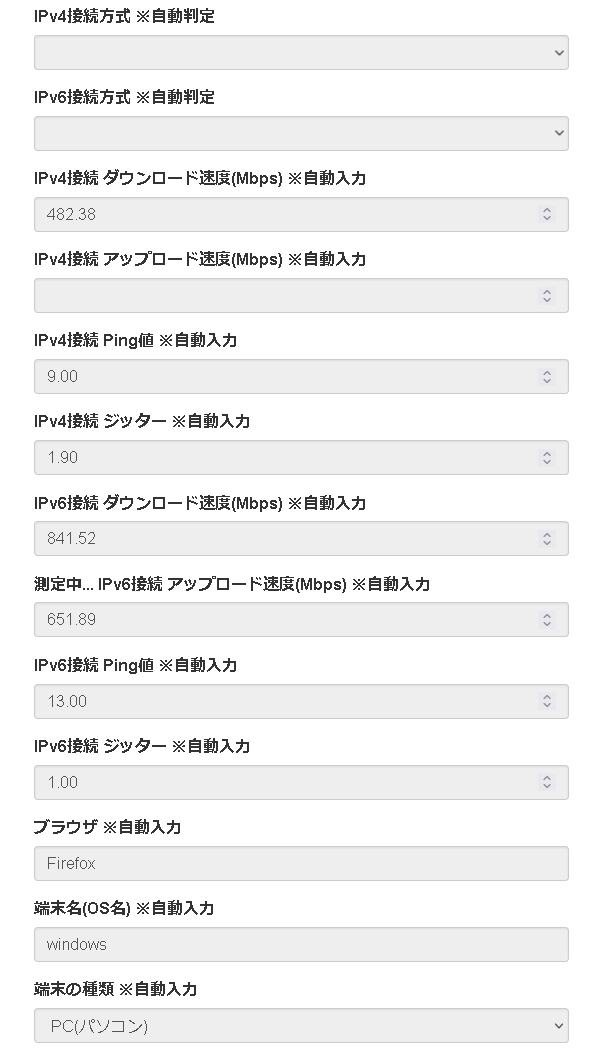
Task: Click the IPv6 Ping field showing 13.00
Action: point(280,701)
